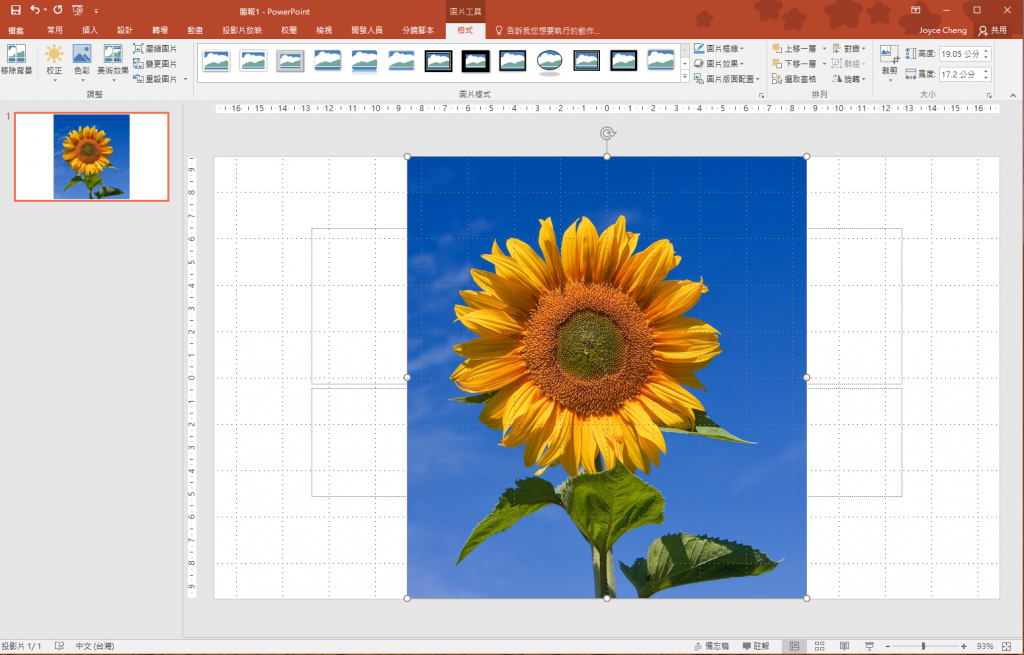Click the rotation handle above the sunflower picture
Image resolution: width=1024 pixels, height=655 pixels.
tap(607, 134)
